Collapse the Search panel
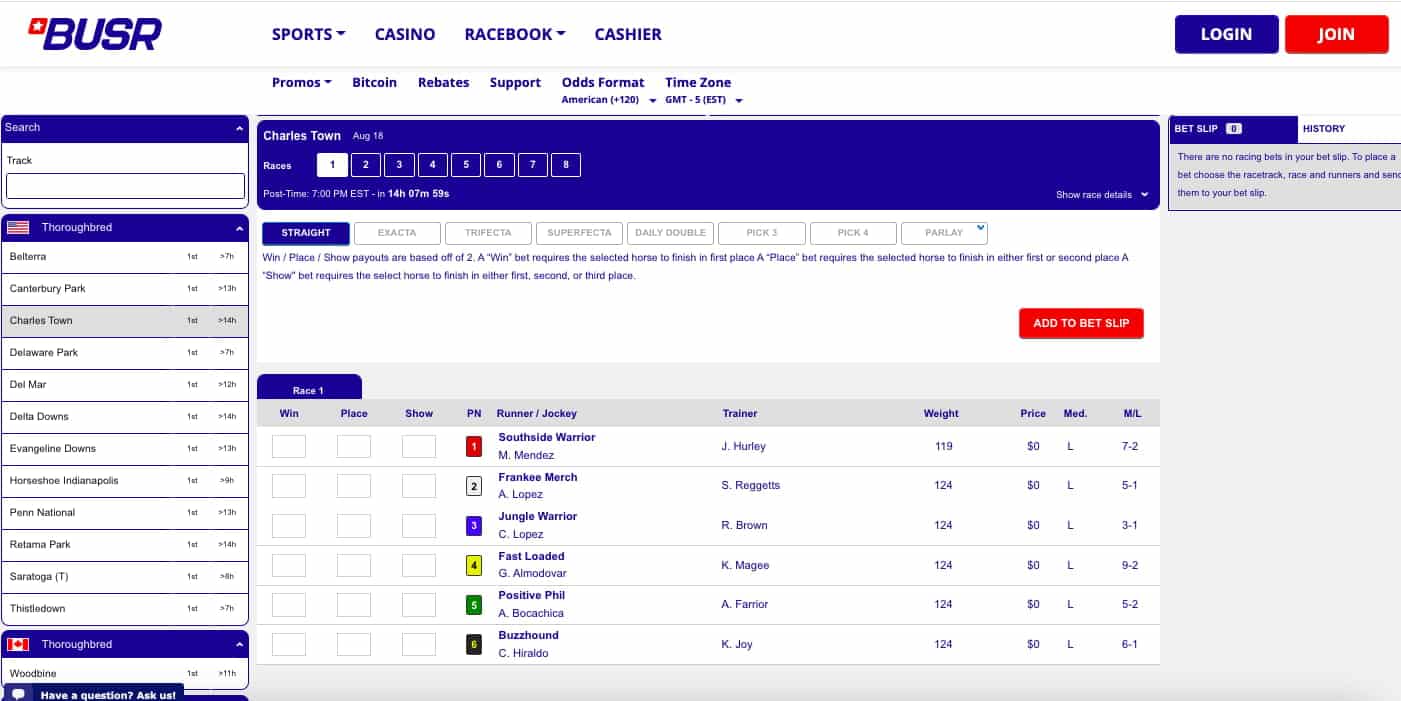The width and height of the screenshot is (1401, 701). click(x=239, y=128)
